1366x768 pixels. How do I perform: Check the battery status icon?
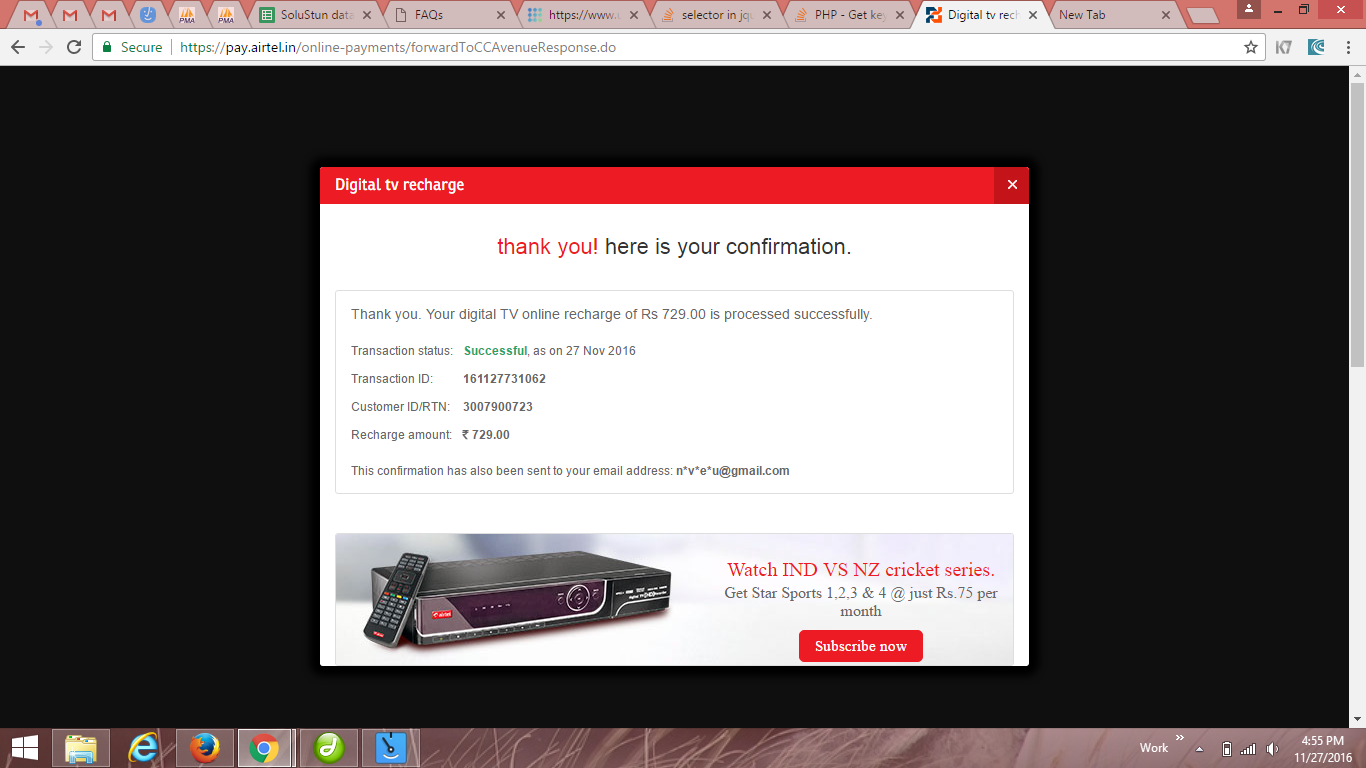pos(1226,749)
